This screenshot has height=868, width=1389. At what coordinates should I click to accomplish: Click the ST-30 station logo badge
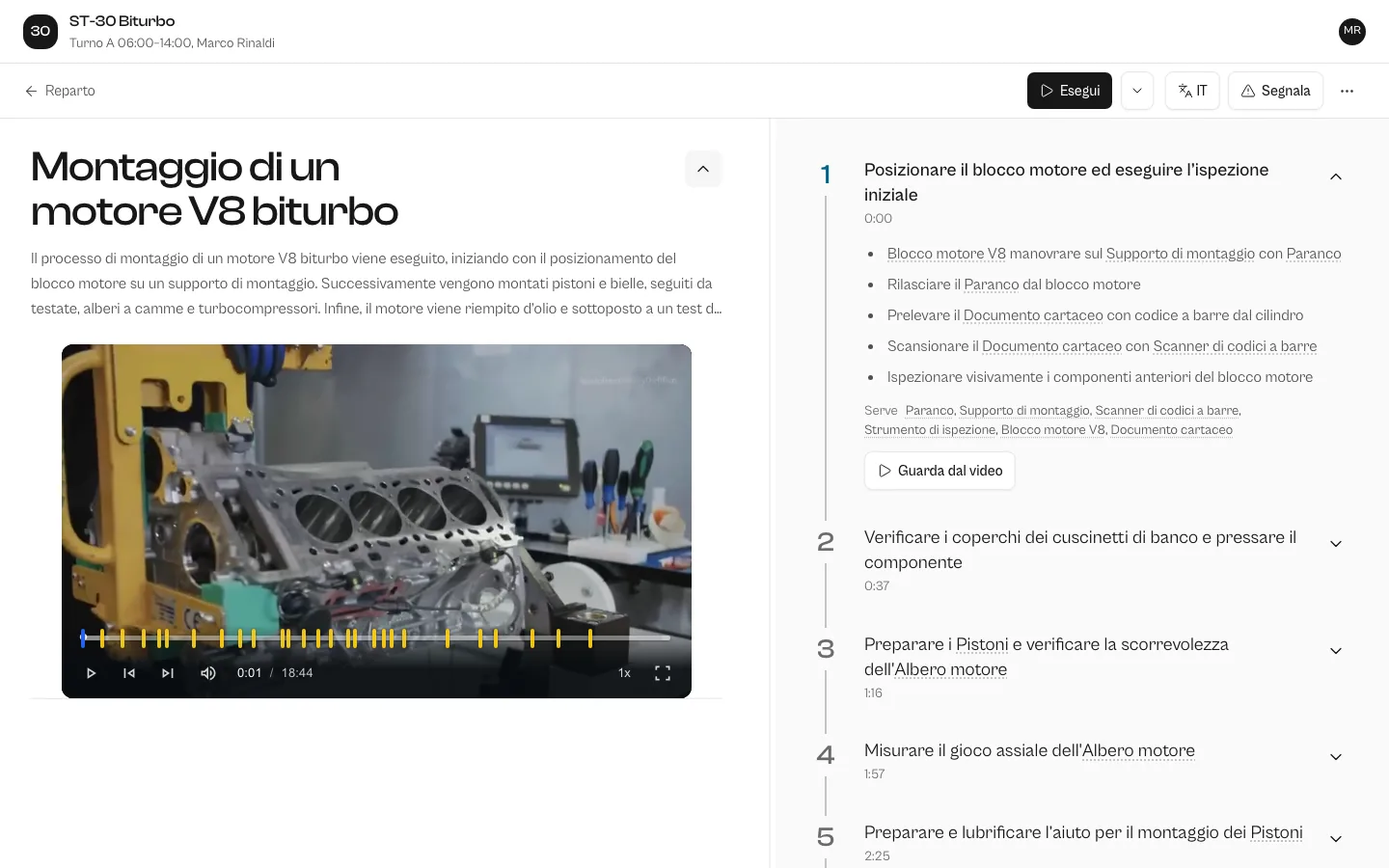click(x=41, y=31)
